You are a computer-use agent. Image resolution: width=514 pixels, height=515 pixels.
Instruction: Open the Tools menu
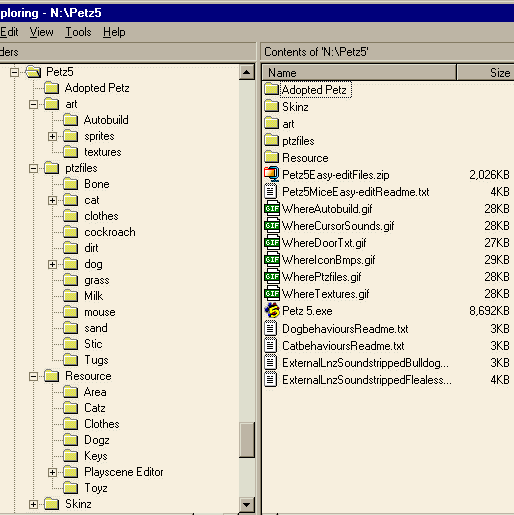(x=78, y=32)
